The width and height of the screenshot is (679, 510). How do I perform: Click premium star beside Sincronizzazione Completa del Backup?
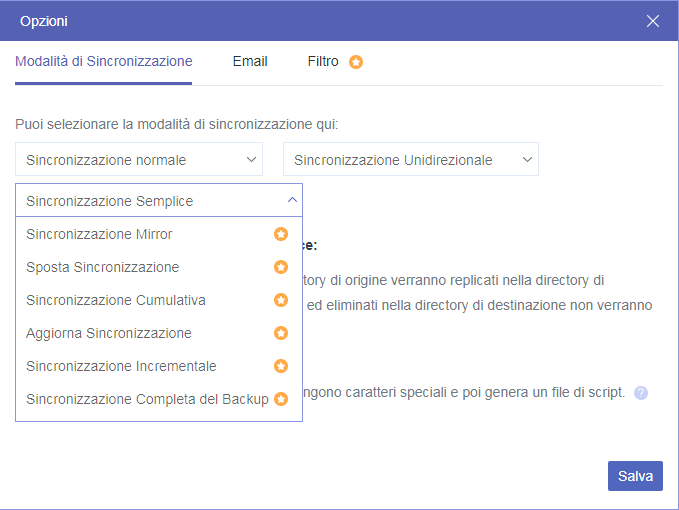pyautogui.click(x=281, y=399)
